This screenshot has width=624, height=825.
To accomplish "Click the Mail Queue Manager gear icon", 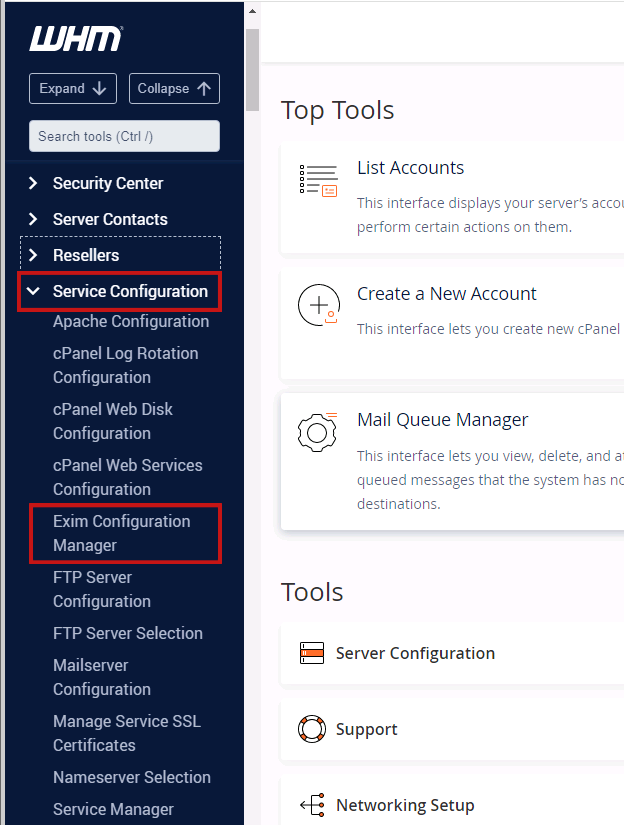I will click(x=317, y=432).
